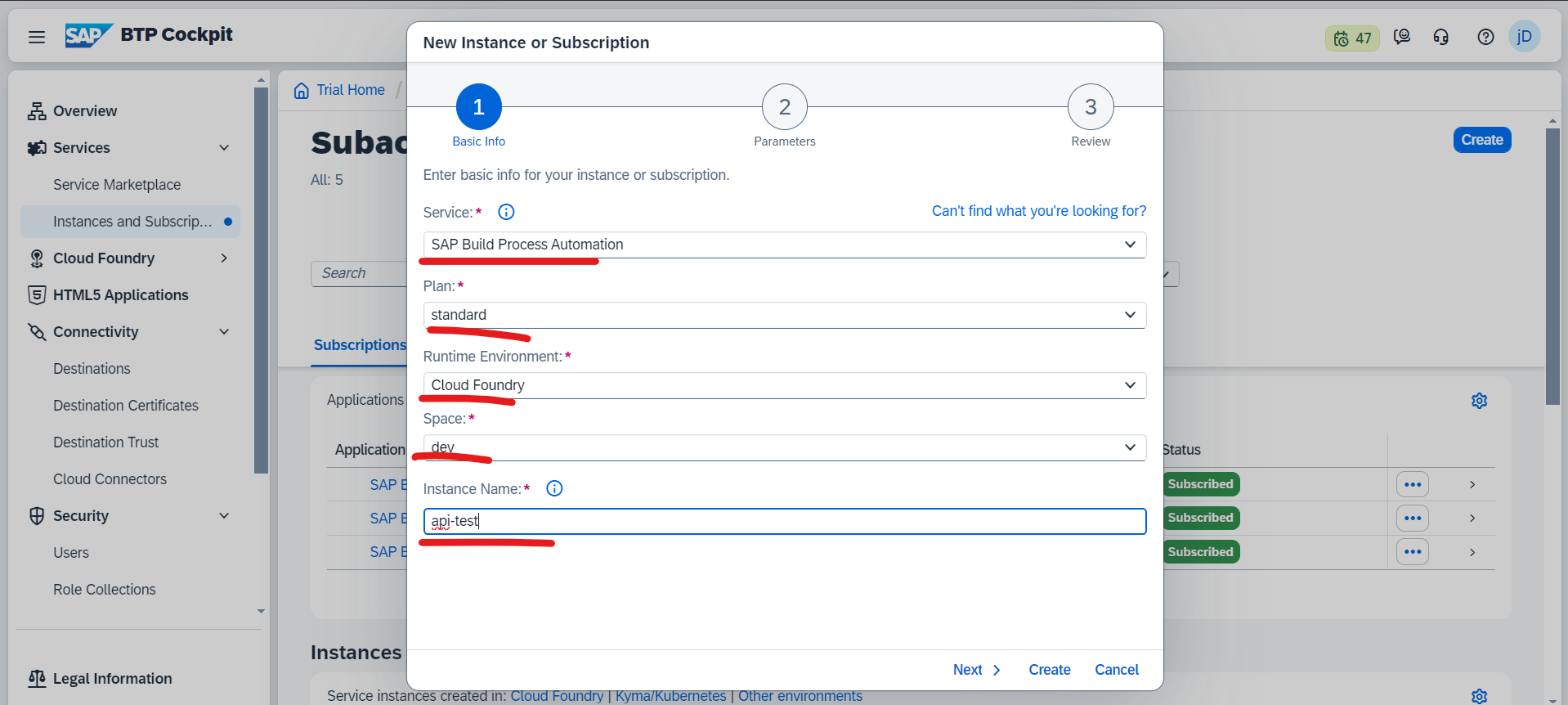The width and height of the screenshot is (1568, 705).
Task: Click the Trial Home house icon
Action: pos(302,90)
